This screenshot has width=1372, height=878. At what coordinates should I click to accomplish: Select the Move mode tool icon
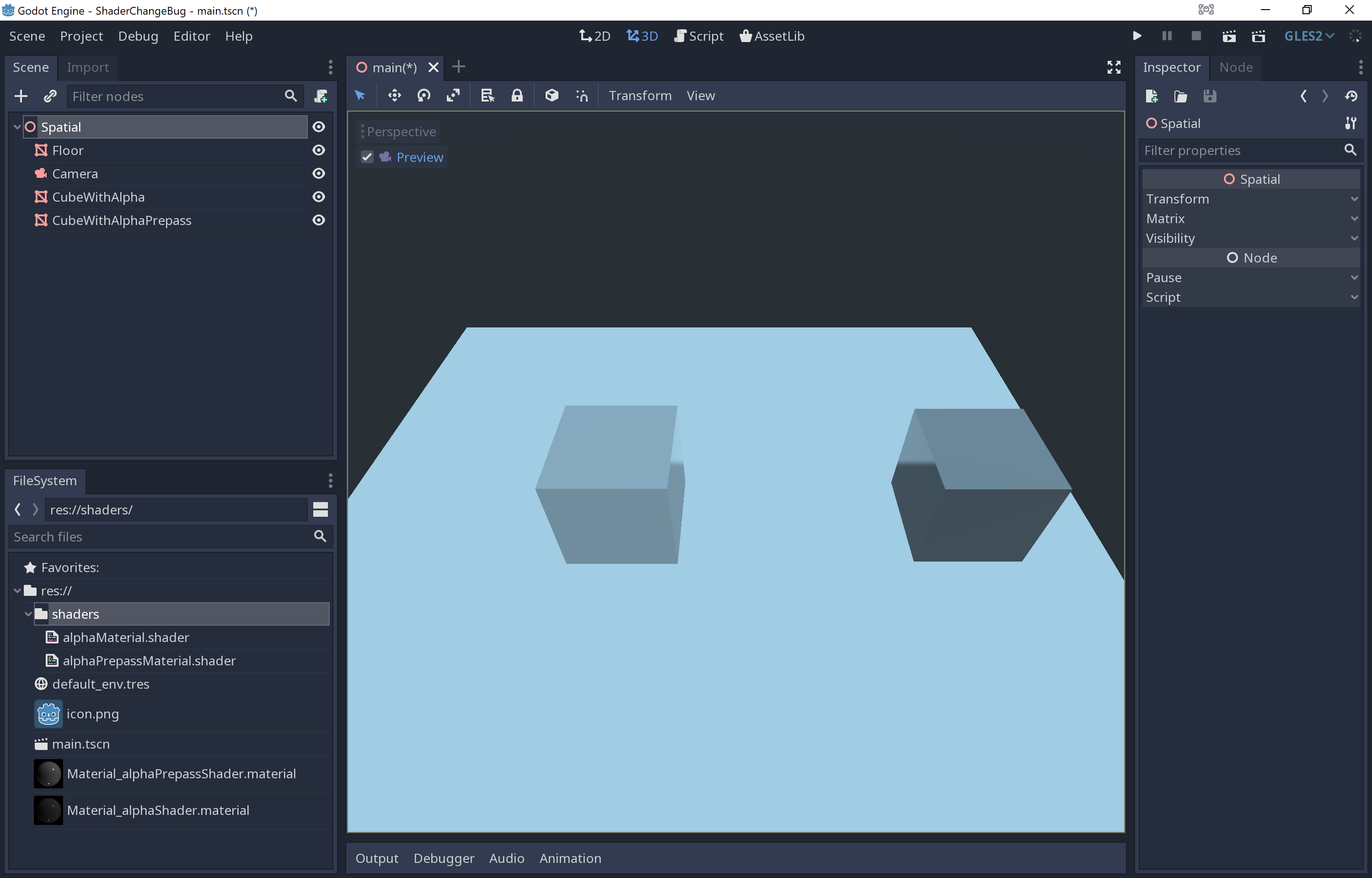[394, 95]
